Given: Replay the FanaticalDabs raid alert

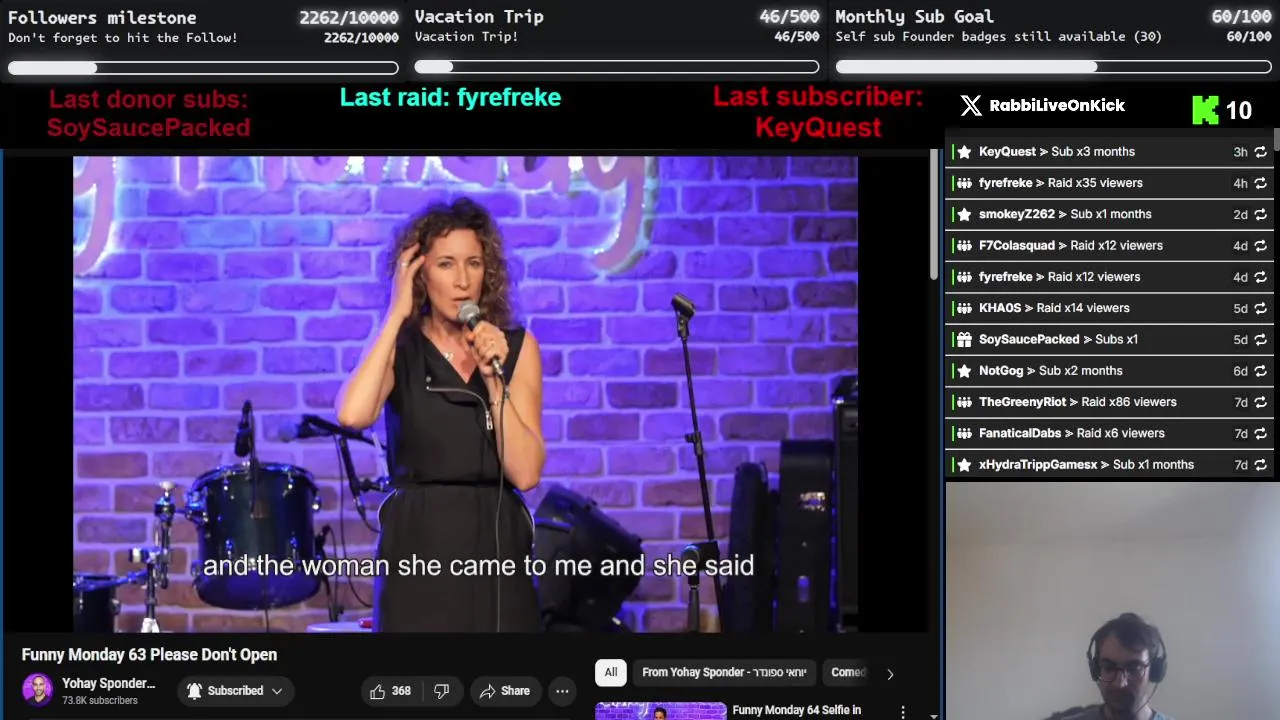Looking at the screenshot, I should click(x=1260, y=433).
